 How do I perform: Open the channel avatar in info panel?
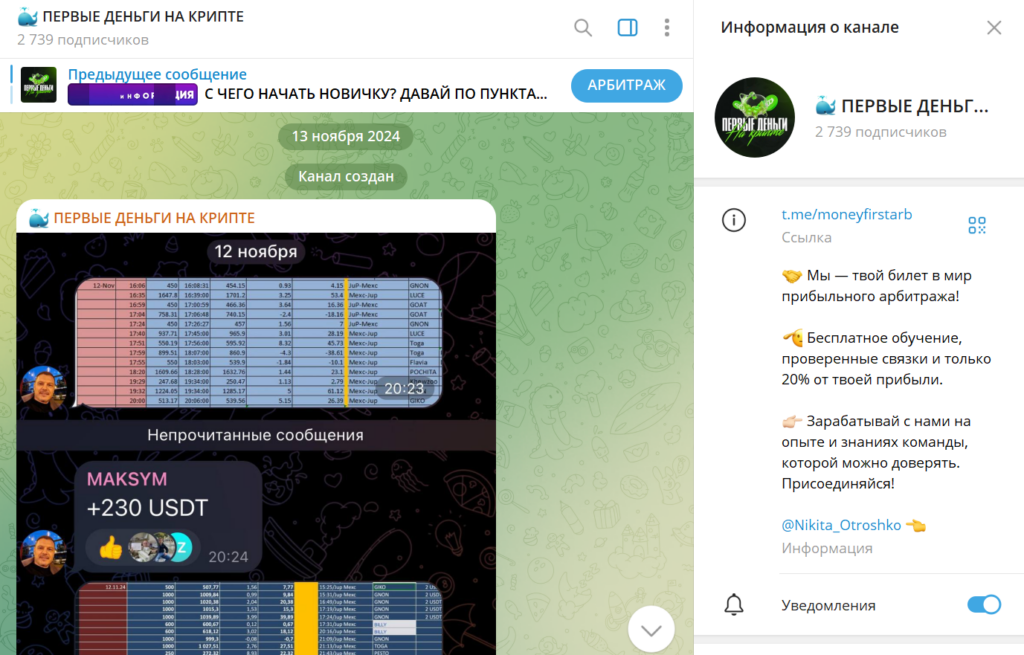coord(754,118)
